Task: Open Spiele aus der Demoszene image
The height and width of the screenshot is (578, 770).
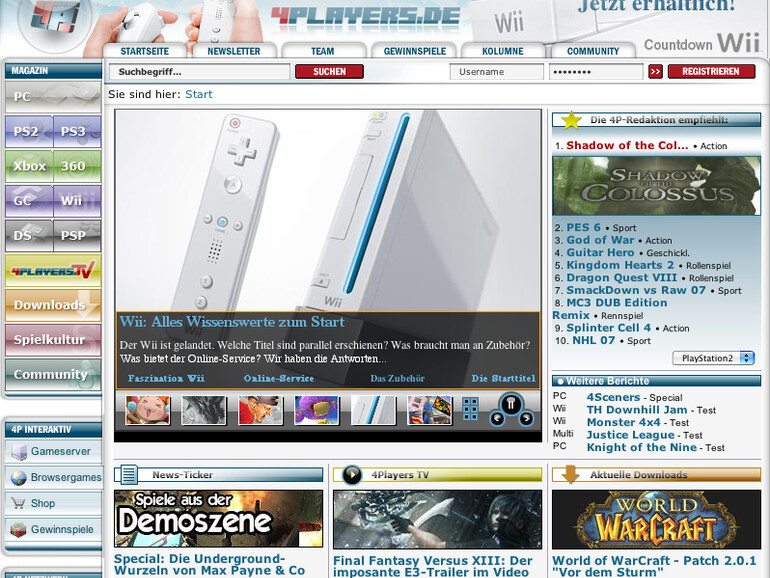Action: pos(219,519)
